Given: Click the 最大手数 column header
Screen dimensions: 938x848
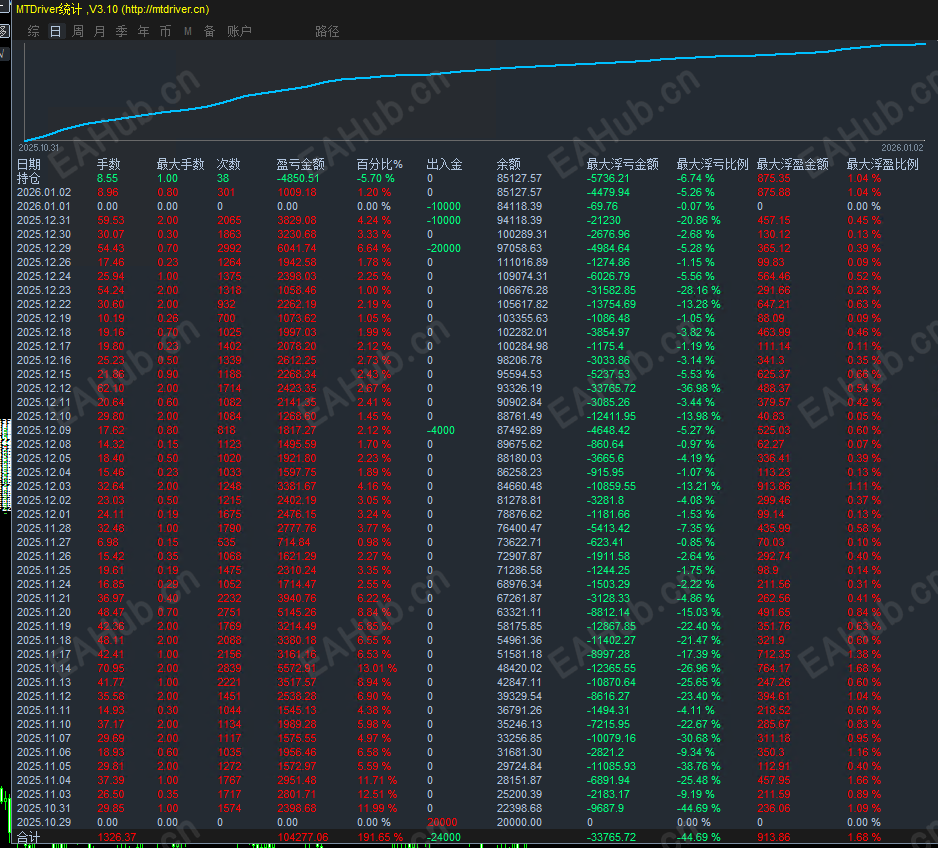Looking at the screenshot, I should point(181,164).
